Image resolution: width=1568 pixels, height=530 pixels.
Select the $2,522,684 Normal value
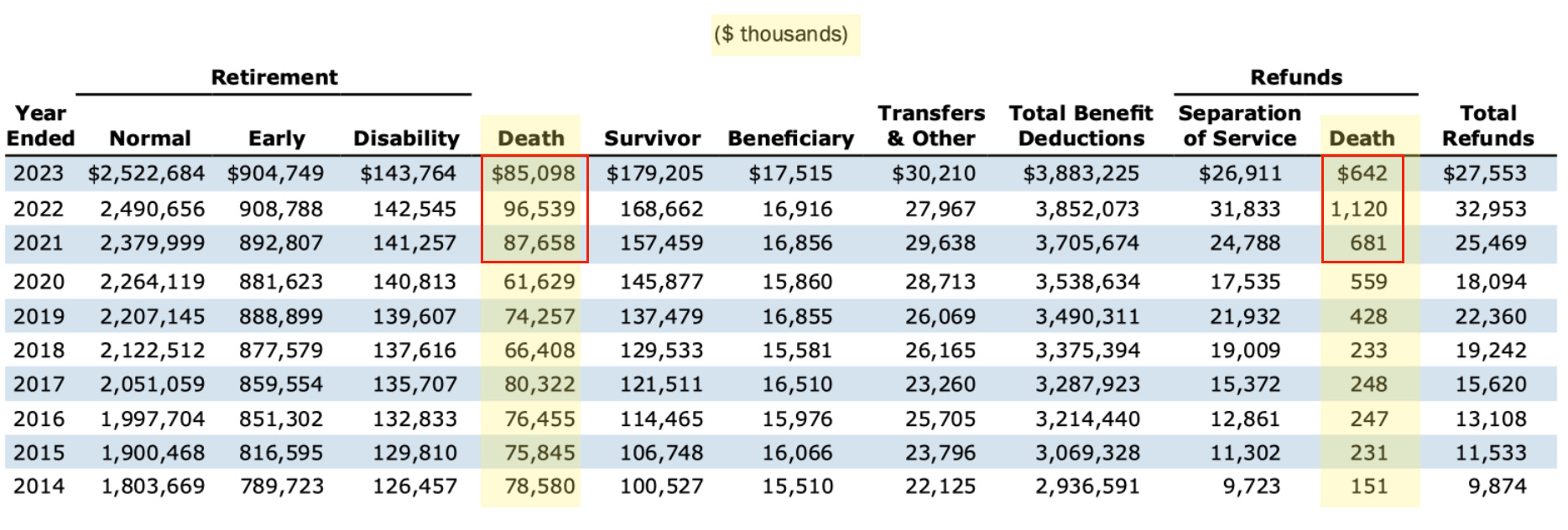[146, 174]
